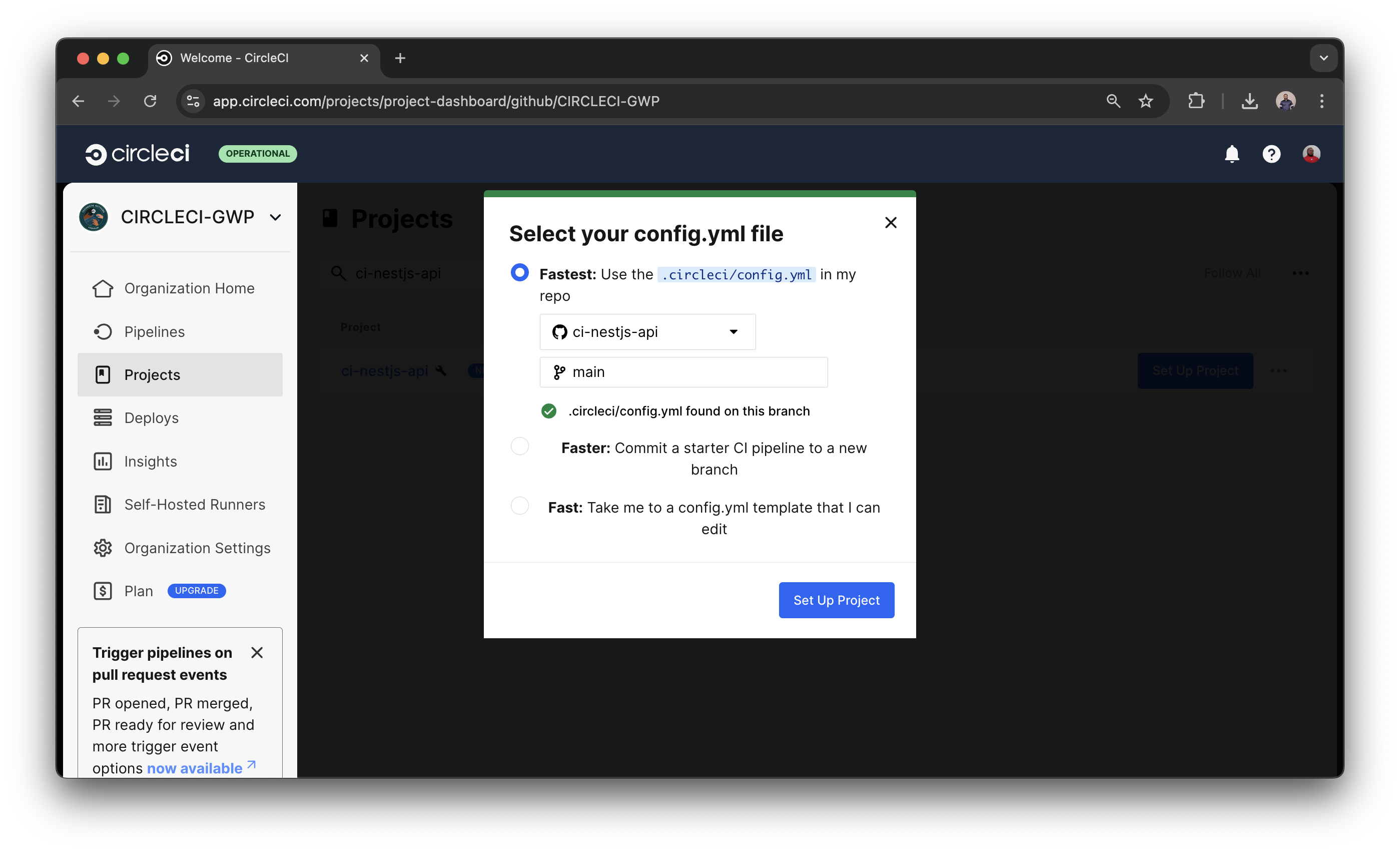Select the Faster starter pipeline option
The height and width of the screenshot is (852, 1400).
pos(519,446)
